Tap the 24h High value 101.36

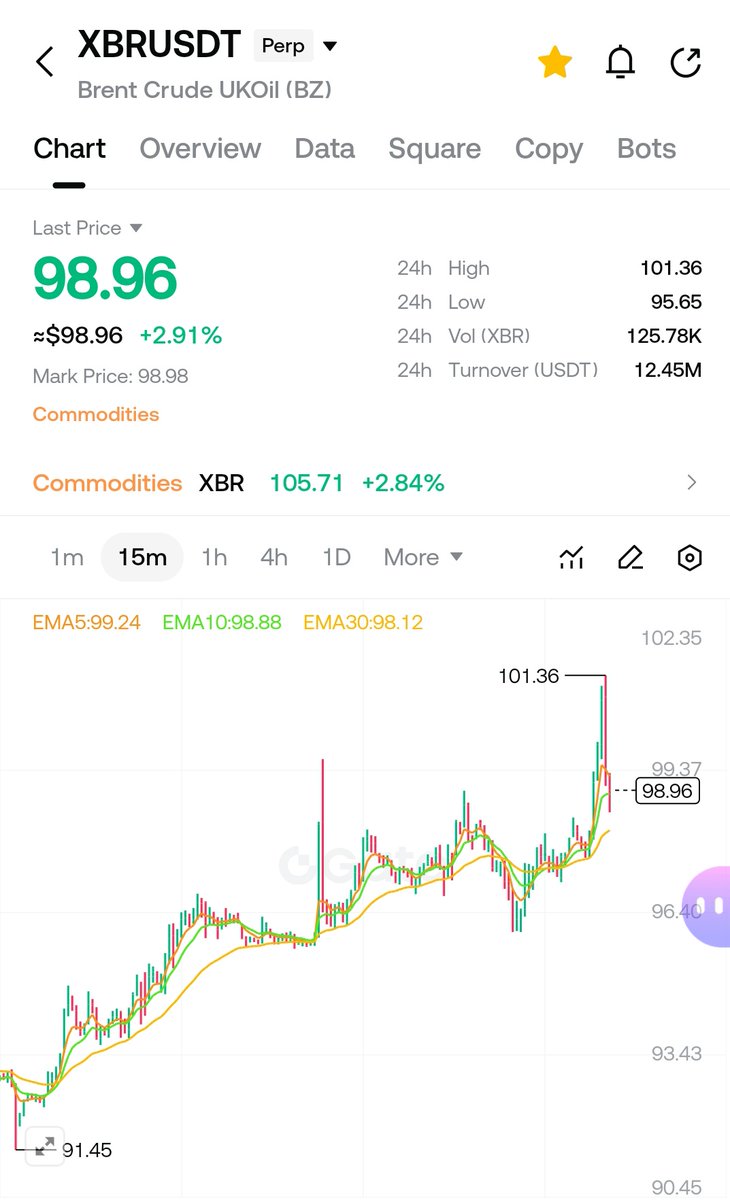point(671,268)
